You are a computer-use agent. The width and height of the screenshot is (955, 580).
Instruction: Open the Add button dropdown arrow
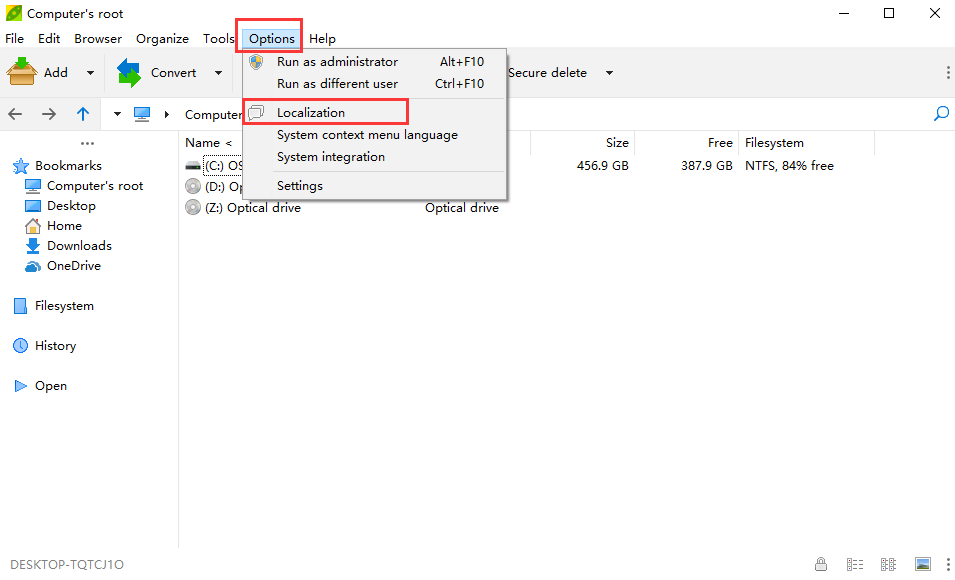(90, 73)
